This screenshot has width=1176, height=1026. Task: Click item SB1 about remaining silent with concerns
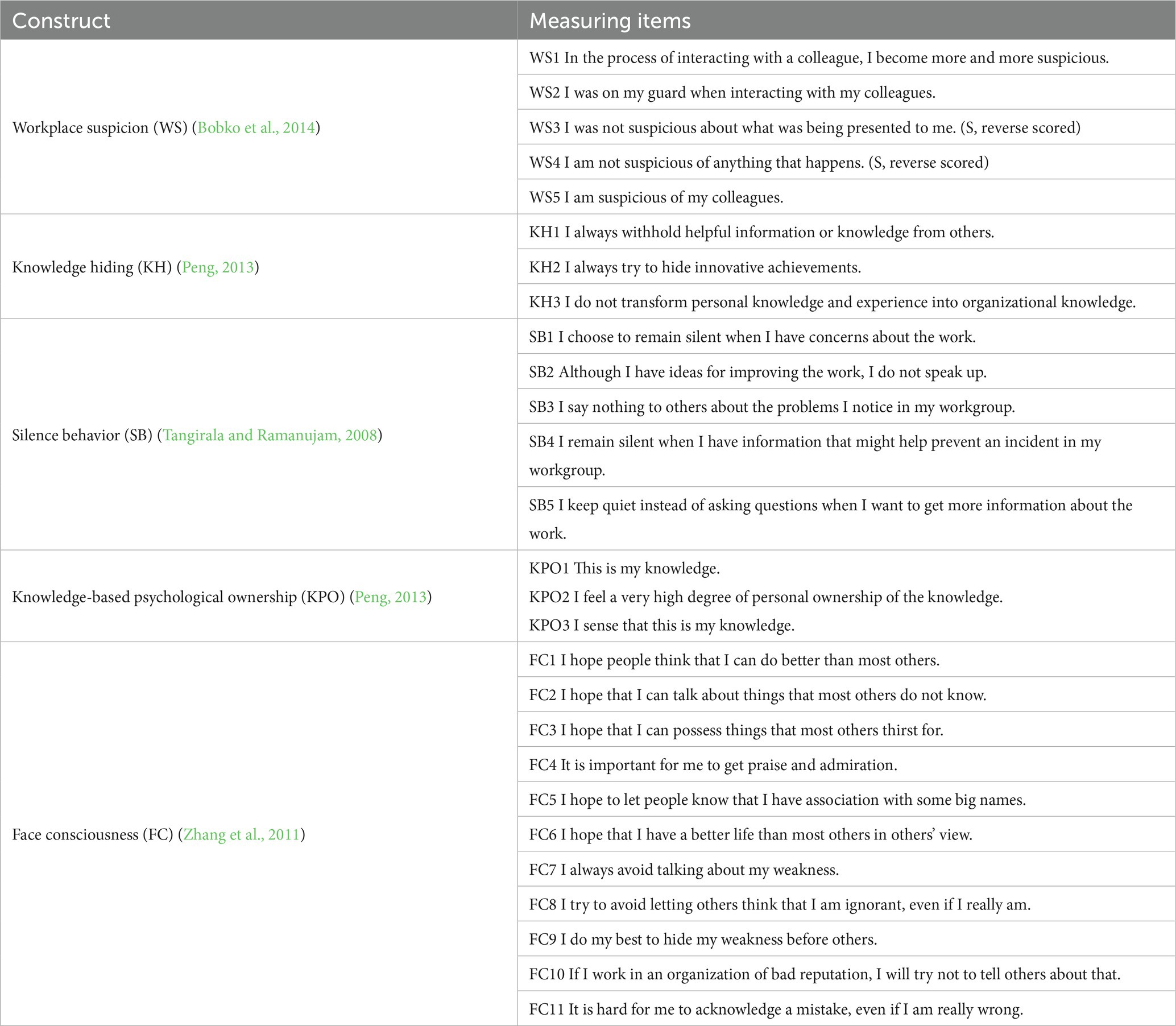(x=752, y=337)
